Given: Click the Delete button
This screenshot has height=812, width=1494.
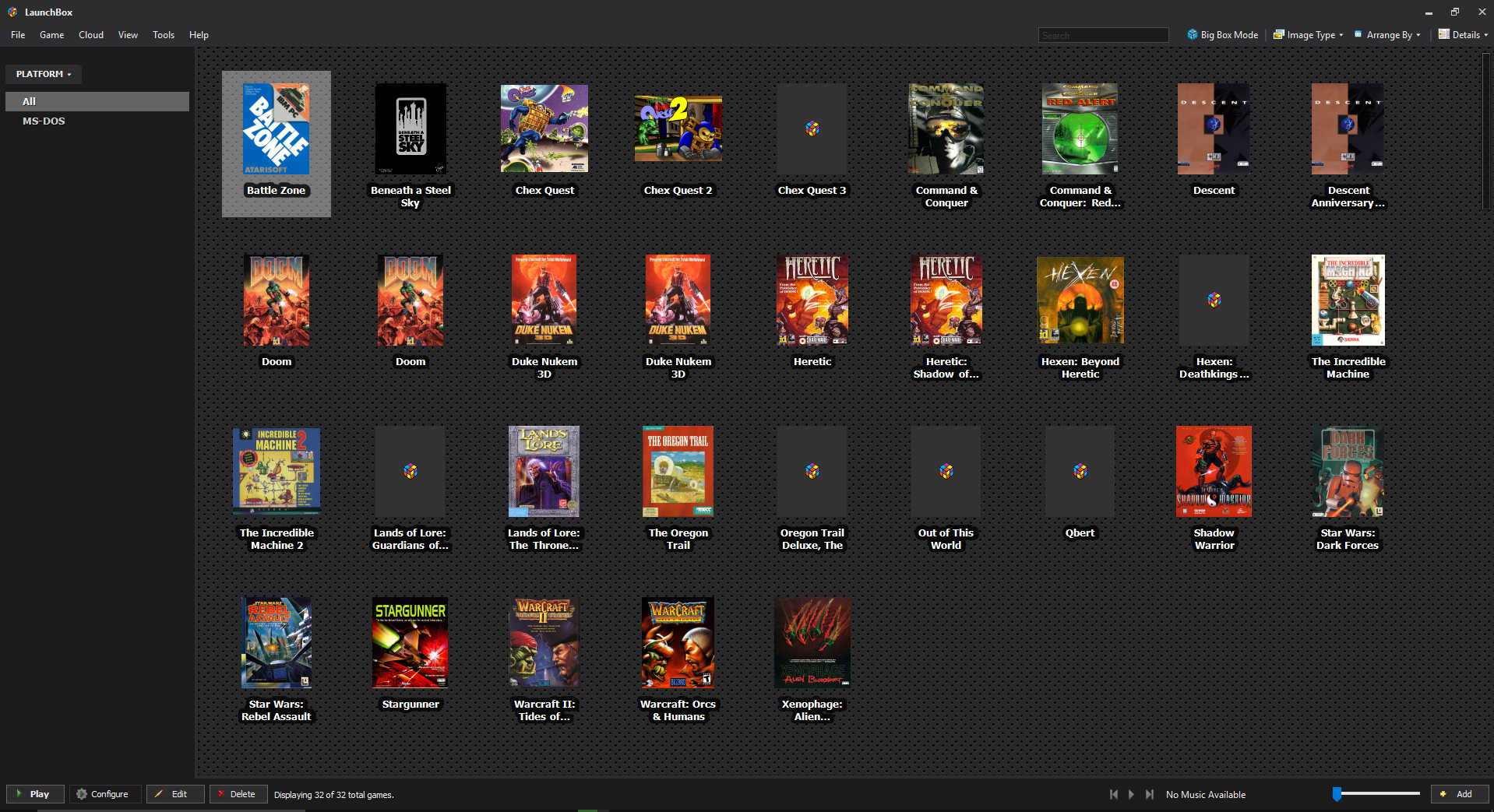Looking at the screenshot, I should [238, 794].
